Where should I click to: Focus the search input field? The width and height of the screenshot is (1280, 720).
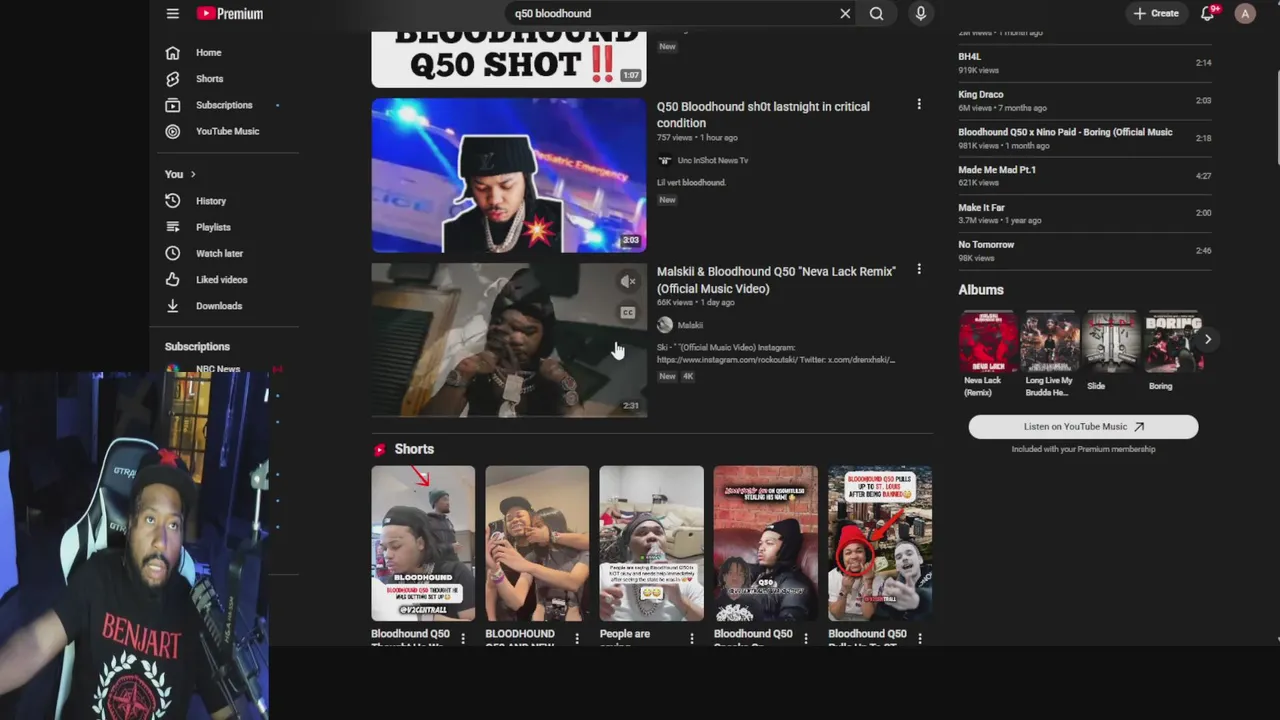pos(672,13)
